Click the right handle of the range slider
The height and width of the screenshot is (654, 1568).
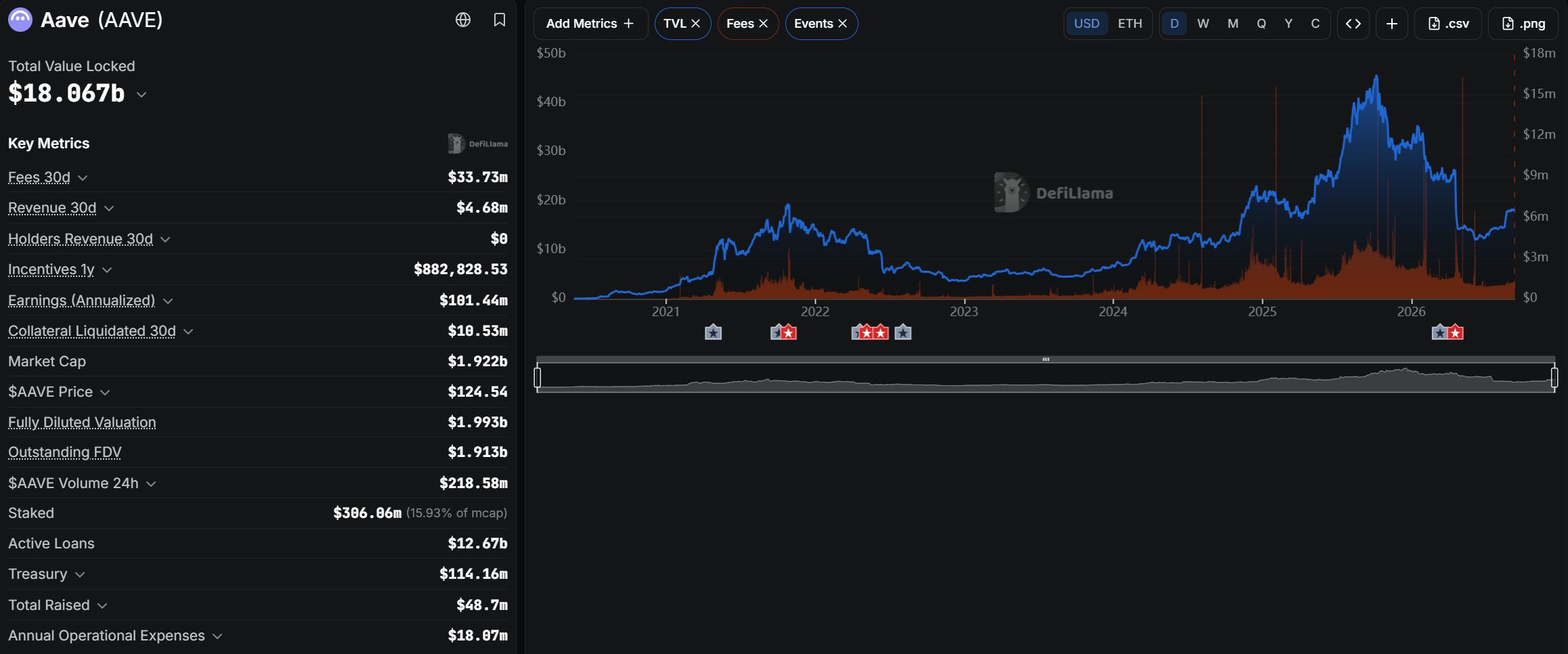[x=1554, y=377]
